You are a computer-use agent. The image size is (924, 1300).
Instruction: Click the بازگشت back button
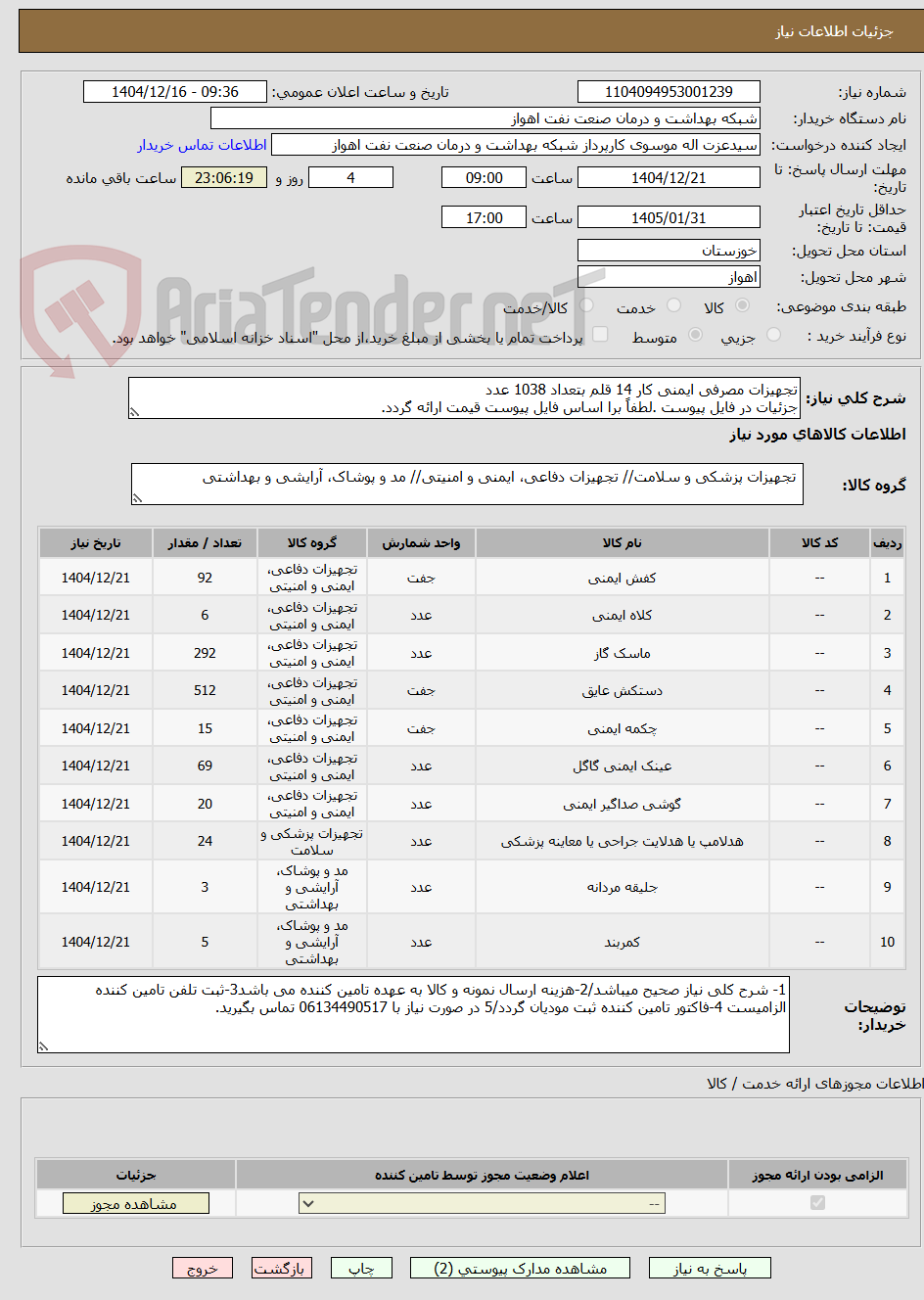[x=281, y=1269]
